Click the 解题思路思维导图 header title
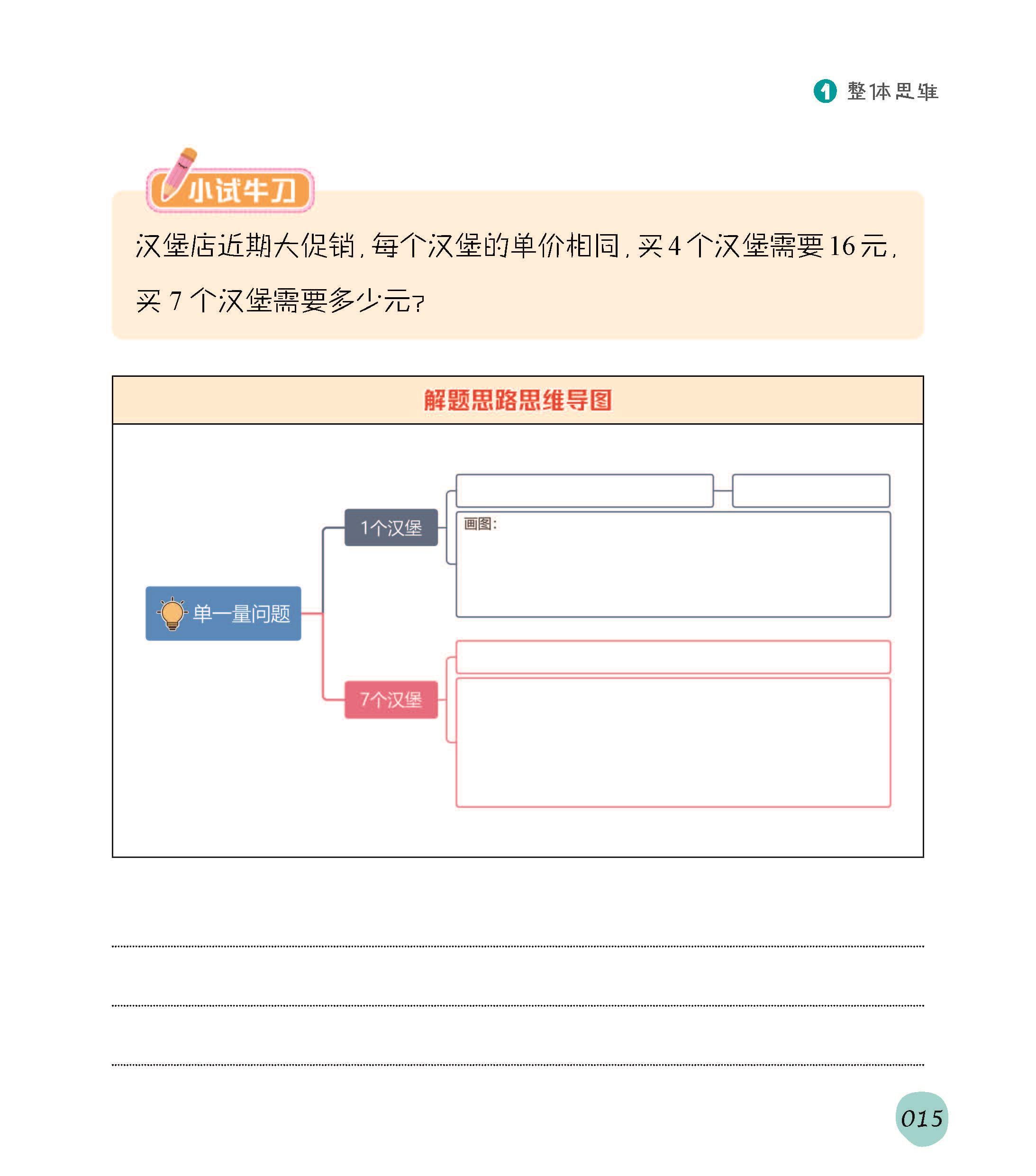 pyautogui.click(x=518, y=401)
